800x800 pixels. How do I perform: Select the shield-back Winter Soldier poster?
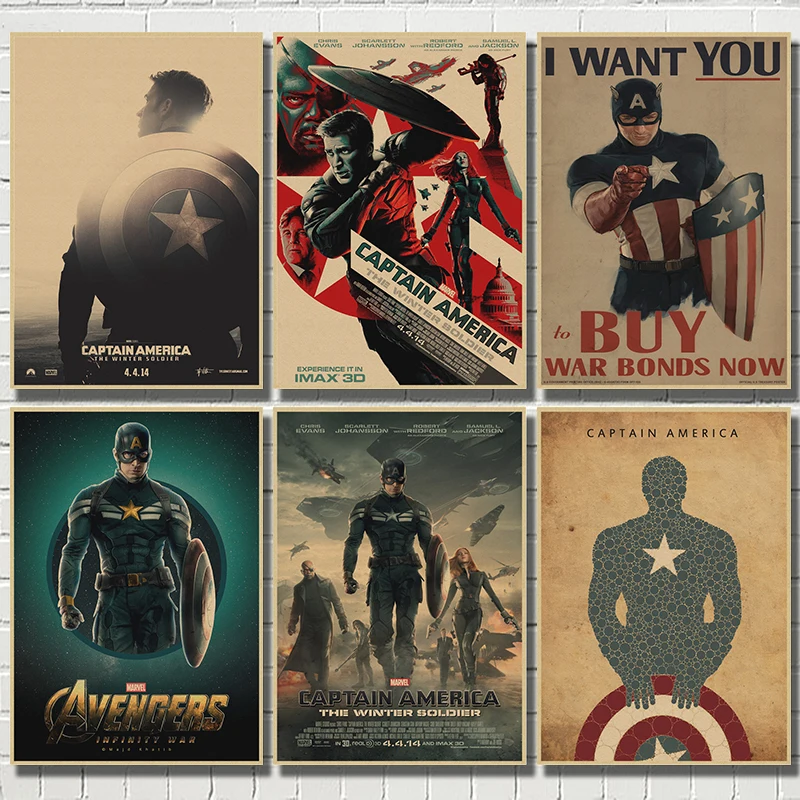tap(137, 210)
